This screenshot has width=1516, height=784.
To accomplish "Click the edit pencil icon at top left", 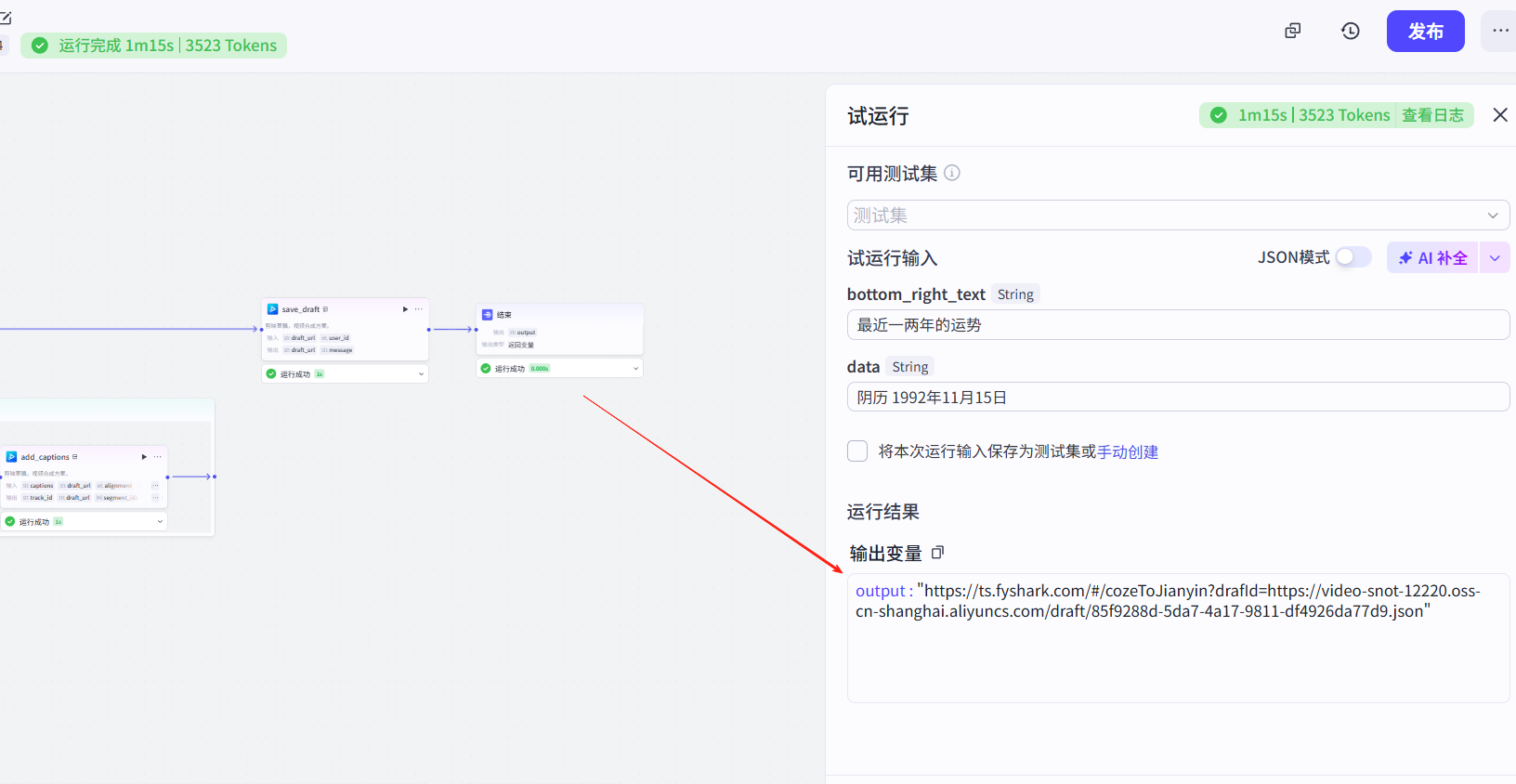I will click(5, 18).
